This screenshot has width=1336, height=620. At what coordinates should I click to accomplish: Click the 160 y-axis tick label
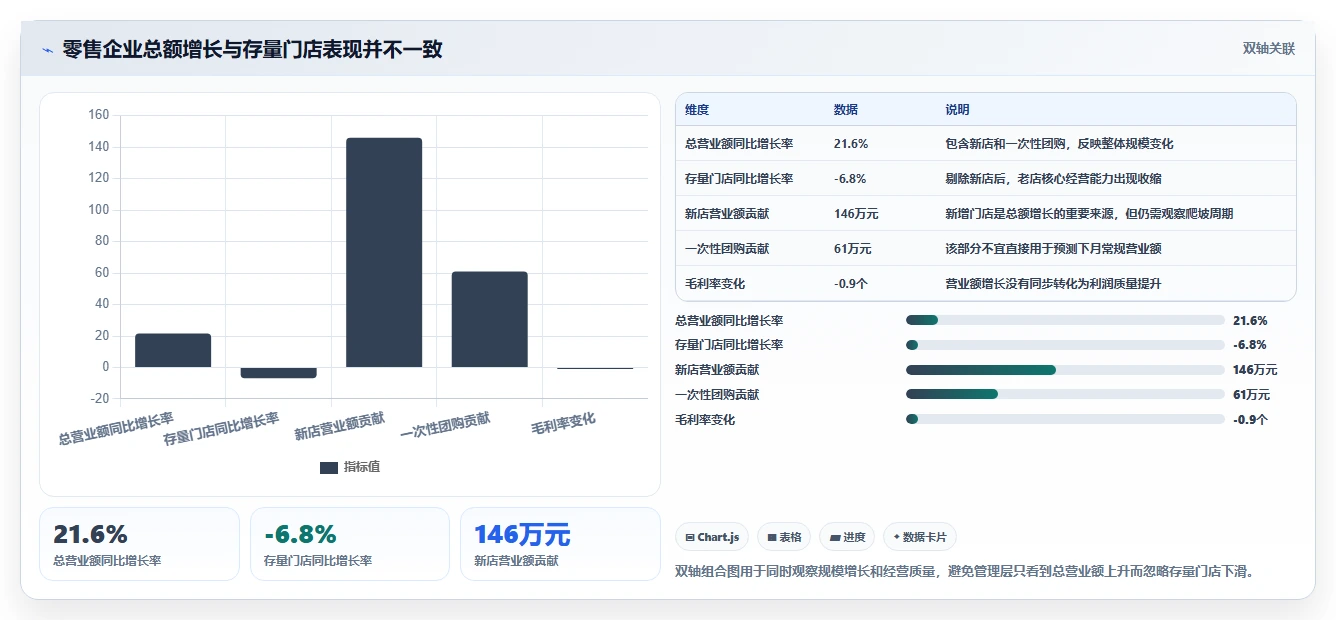[x=98, y=115]
